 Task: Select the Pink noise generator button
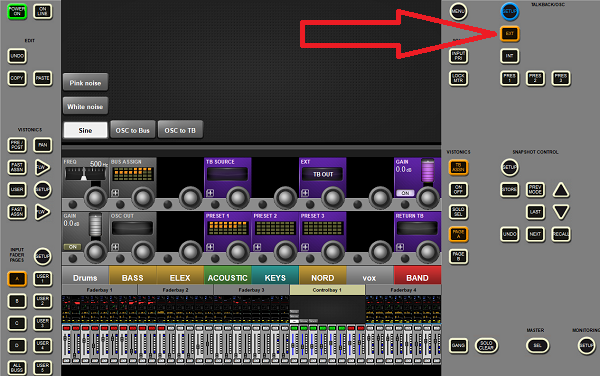(x=85, y=83)
